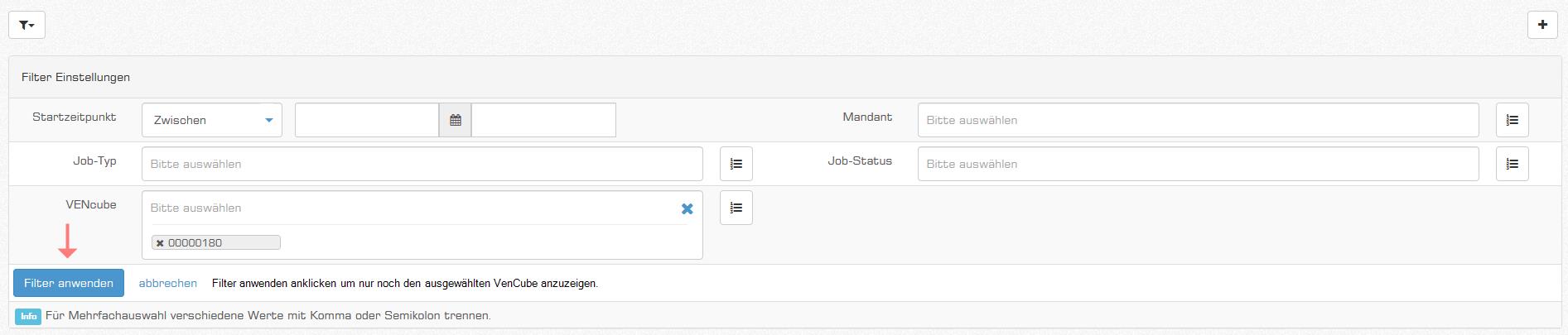Click the plus button to add
The image size is (1568, 335).
(x=1541, y=25)
